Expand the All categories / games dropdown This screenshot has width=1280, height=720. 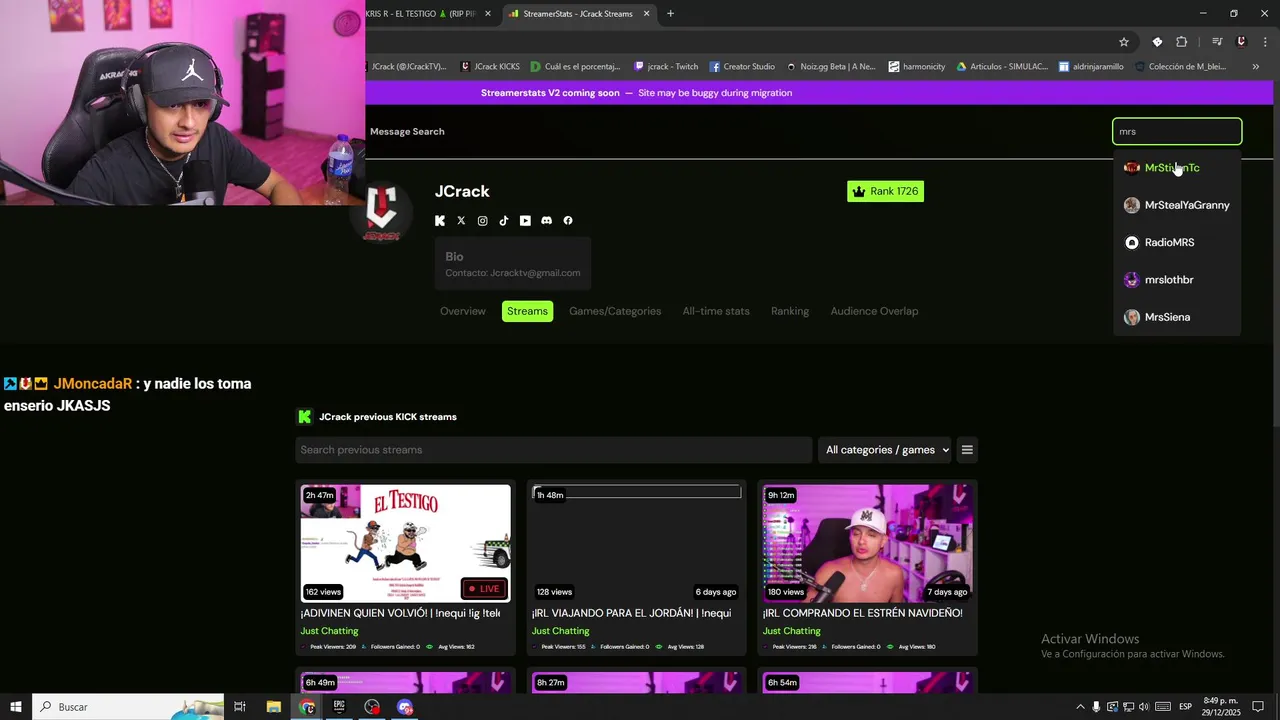pos(887,450)
